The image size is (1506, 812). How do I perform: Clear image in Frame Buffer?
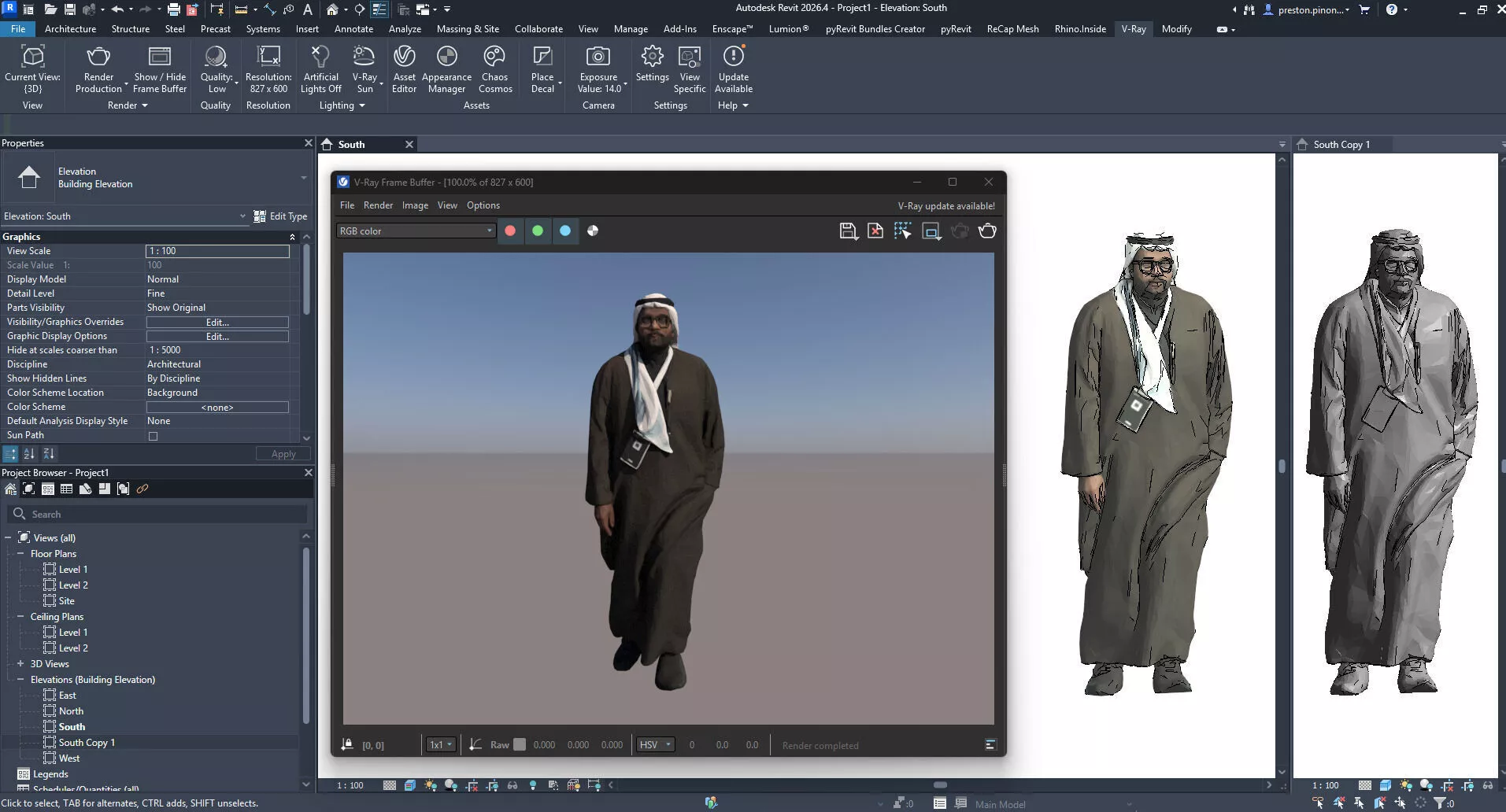pos(875,231)
